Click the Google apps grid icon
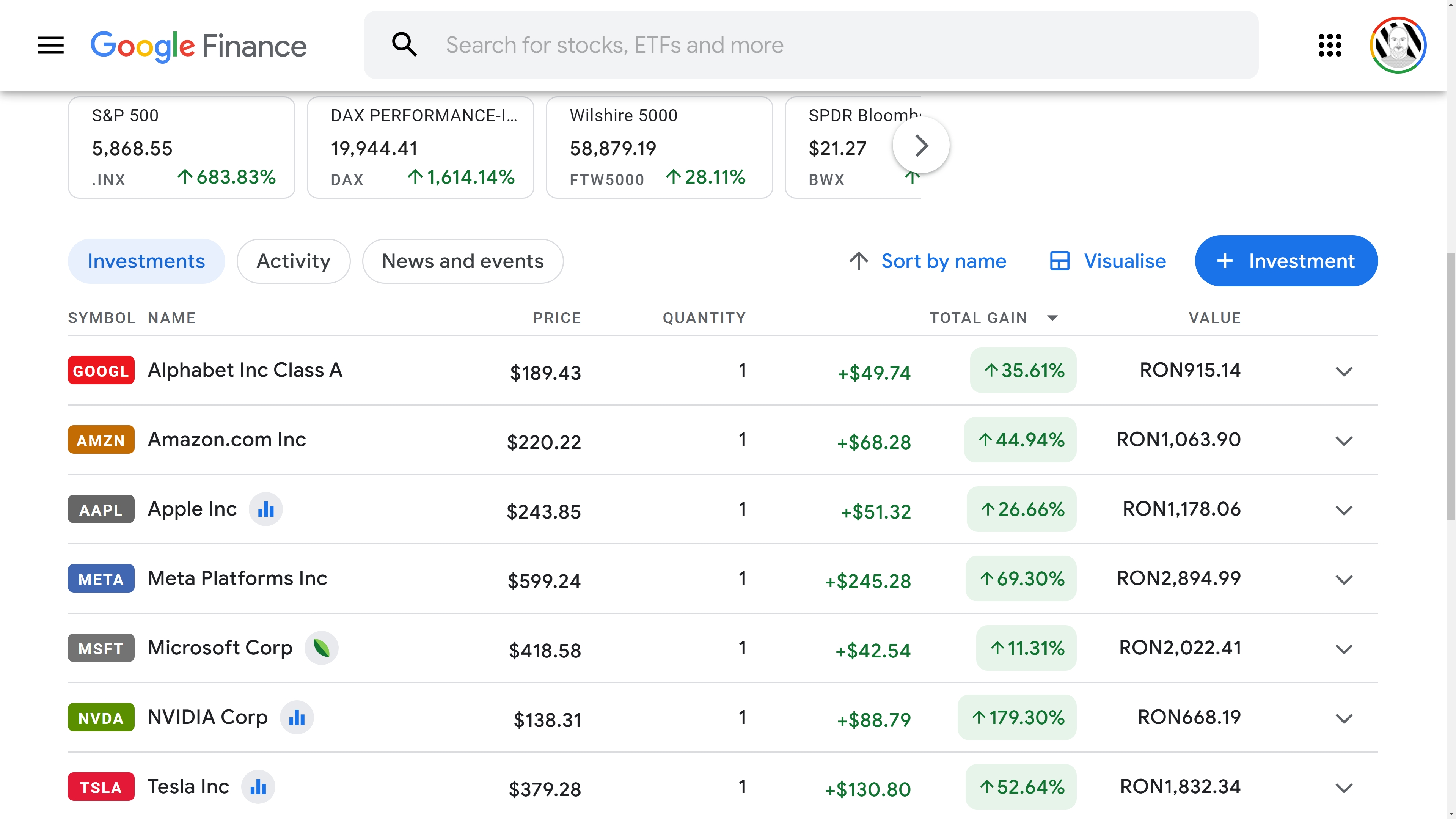Viewport: 1456px width, 819px height. pyautogui.click(x=1329, y=45)
